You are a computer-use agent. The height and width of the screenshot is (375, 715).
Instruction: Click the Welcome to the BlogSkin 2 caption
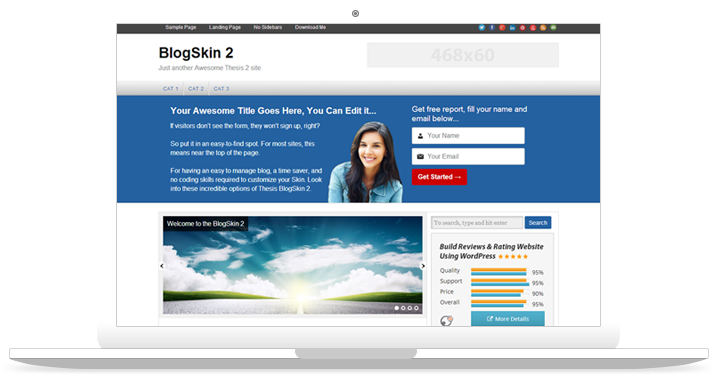(205, 224)
